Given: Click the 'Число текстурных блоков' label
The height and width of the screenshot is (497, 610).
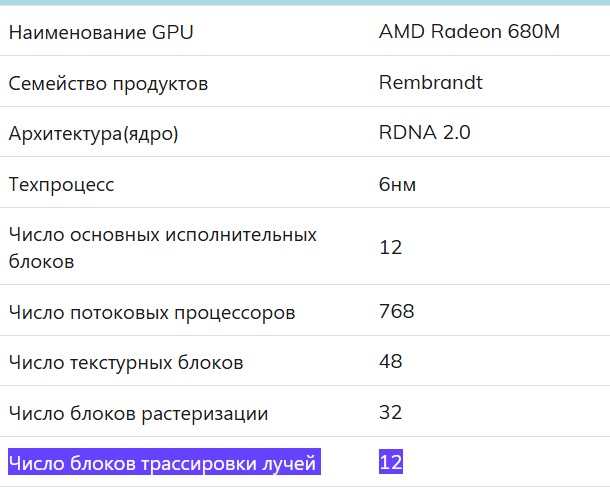Looking at the screenshot, I should pyautogui.click(x=125, y=362).
